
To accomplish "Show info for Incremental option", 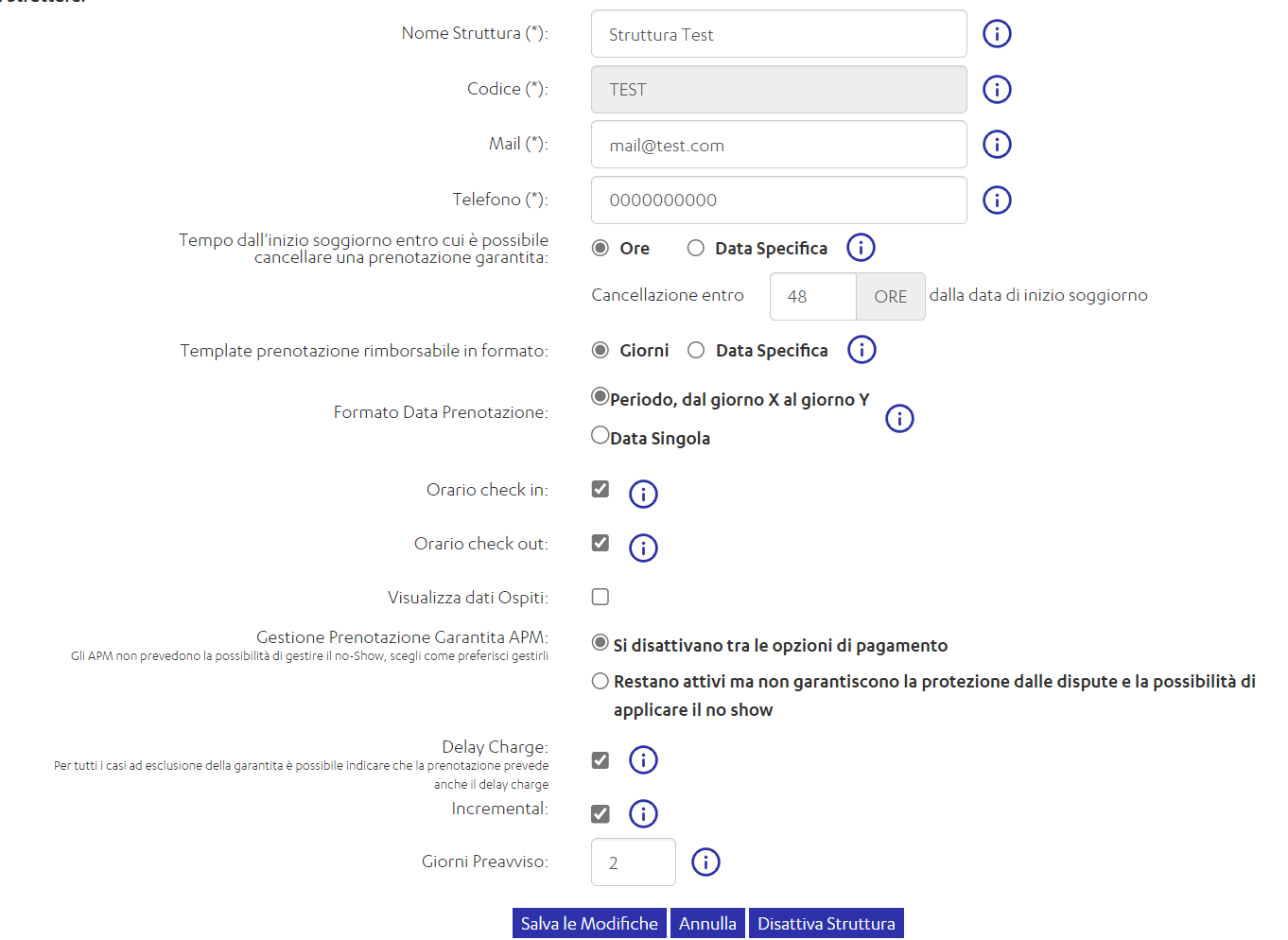I will point(643,813).
